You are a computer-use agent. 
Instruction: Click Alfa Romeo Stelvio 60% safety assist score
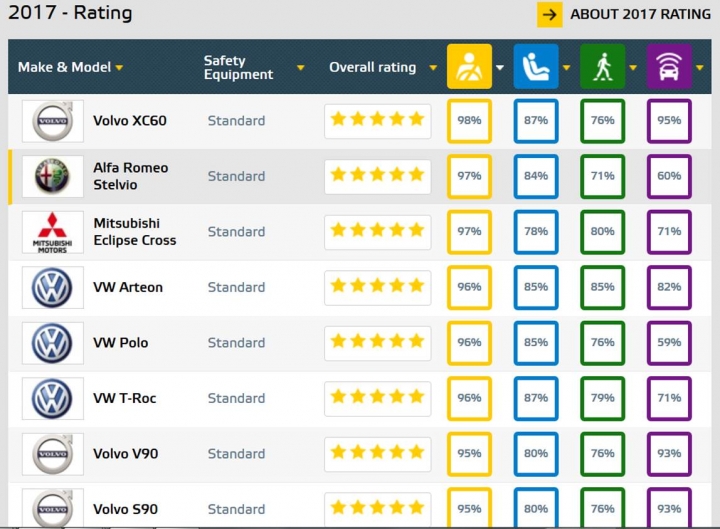669,176
